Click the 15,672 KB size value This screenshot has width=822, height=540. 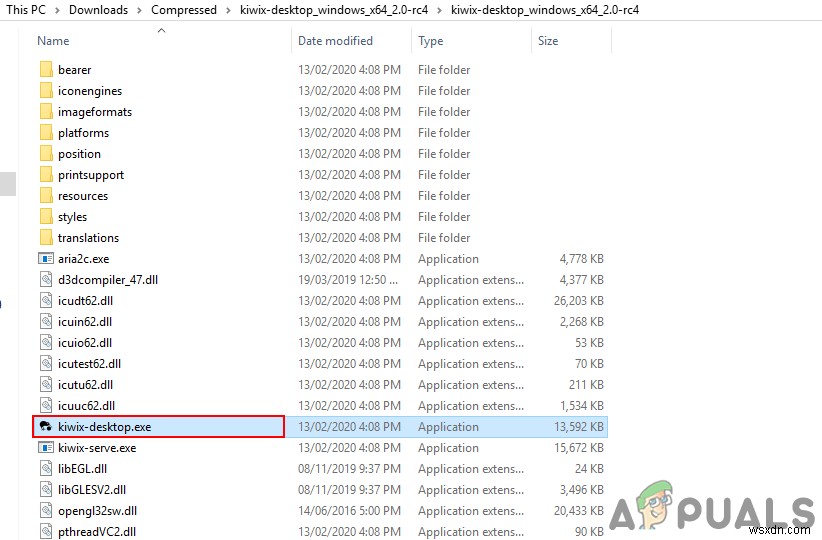click(x=579, y=448)
